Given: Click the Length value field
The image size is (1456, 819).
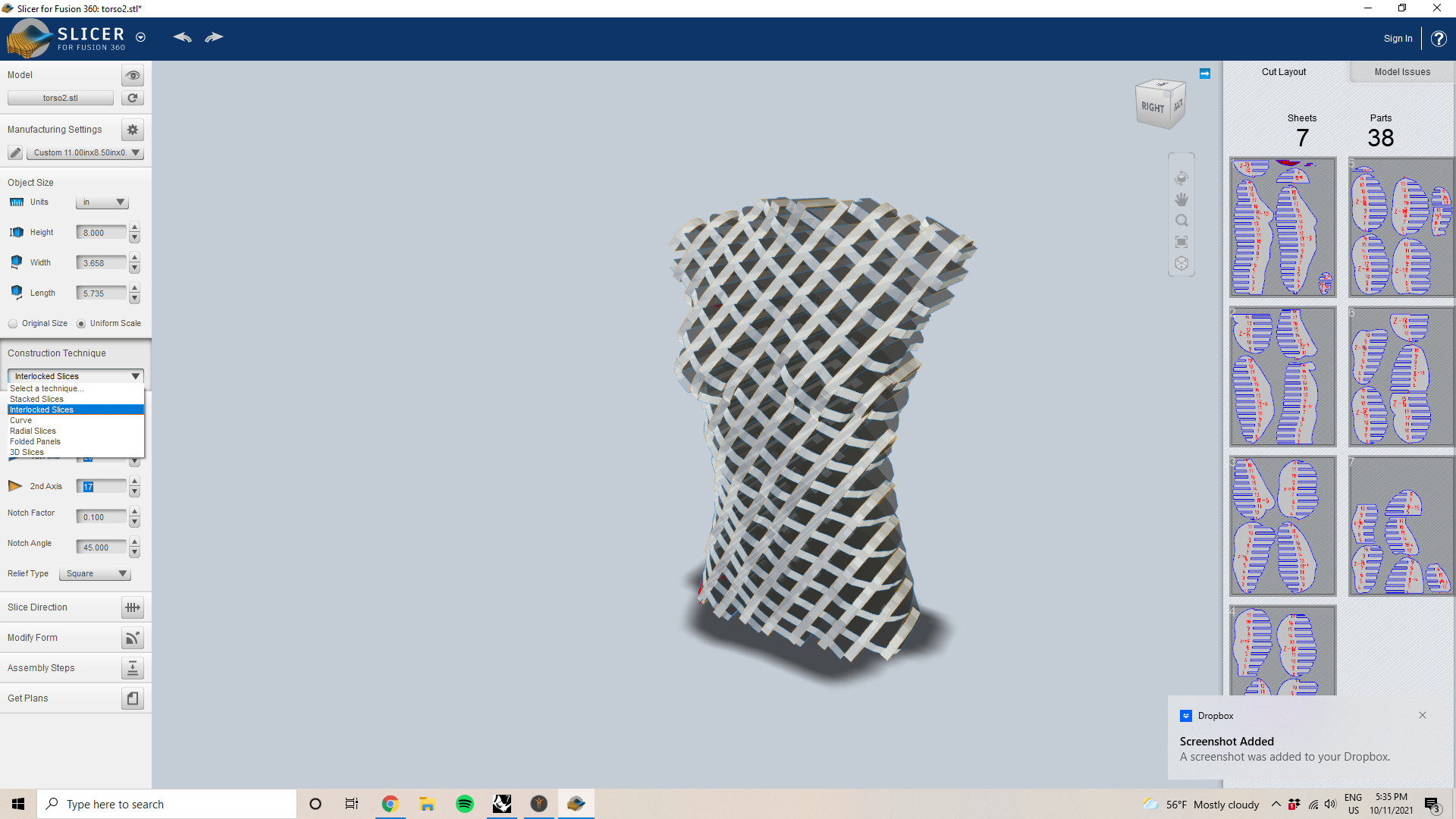Looking at the screenshot, I should pos(102,293).
